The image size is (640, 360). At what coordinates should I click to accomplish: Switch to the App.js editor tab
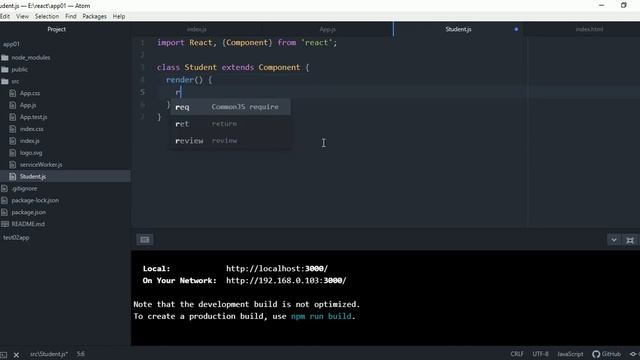point(327,29)
